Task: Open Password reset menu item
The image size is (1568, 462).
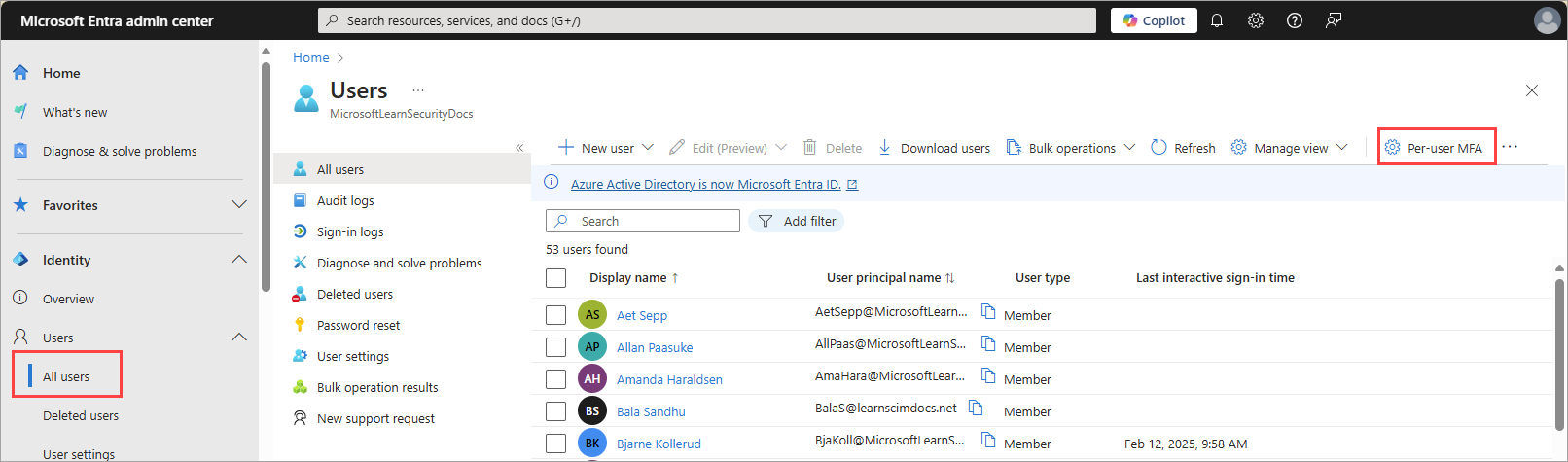Action: 358,325
